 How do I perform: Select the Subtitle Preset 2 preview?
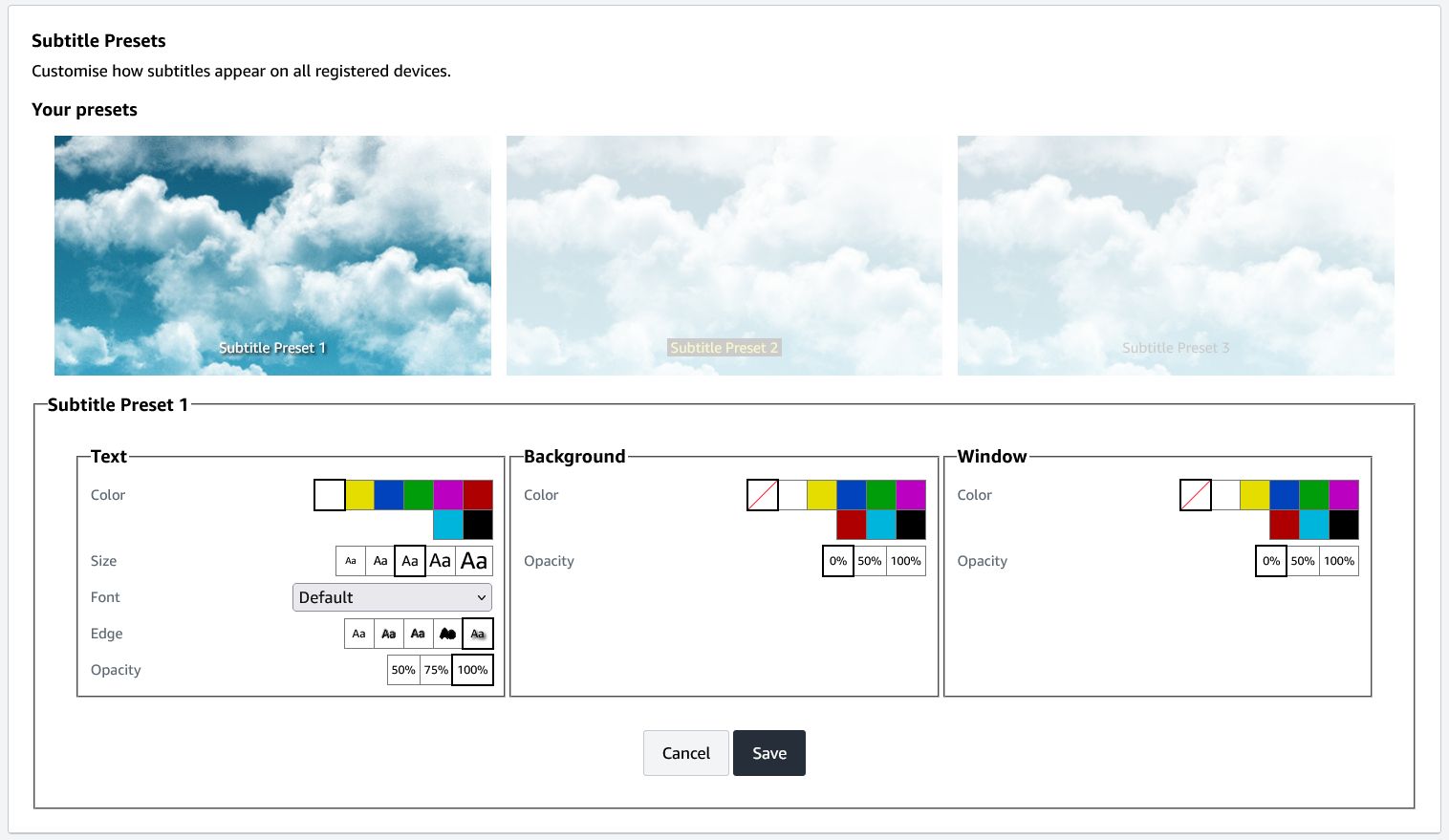click(724, 255)
